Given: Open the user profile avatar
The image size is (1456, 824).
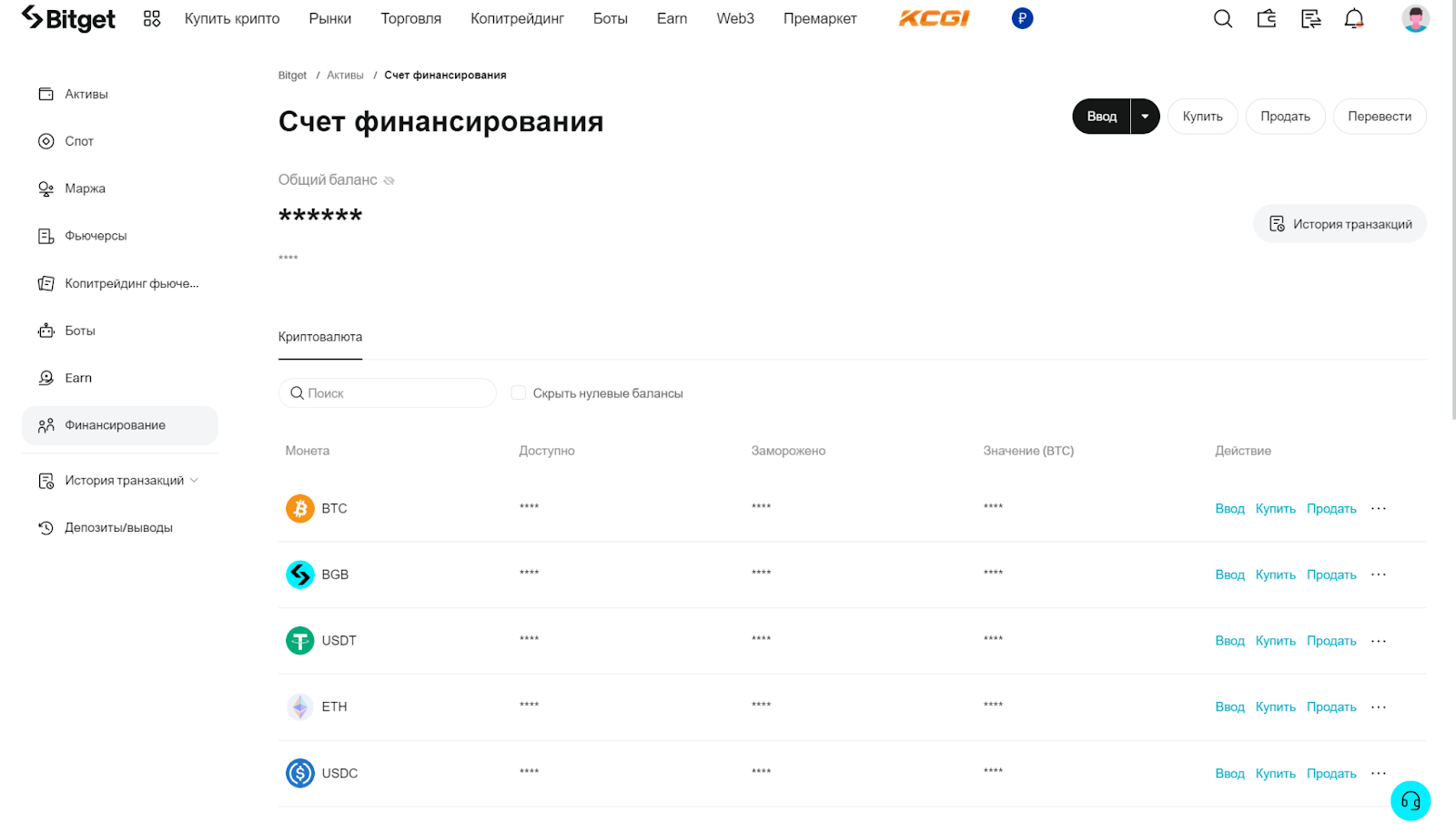Looking at the screenshot, I should [1415, 18].
